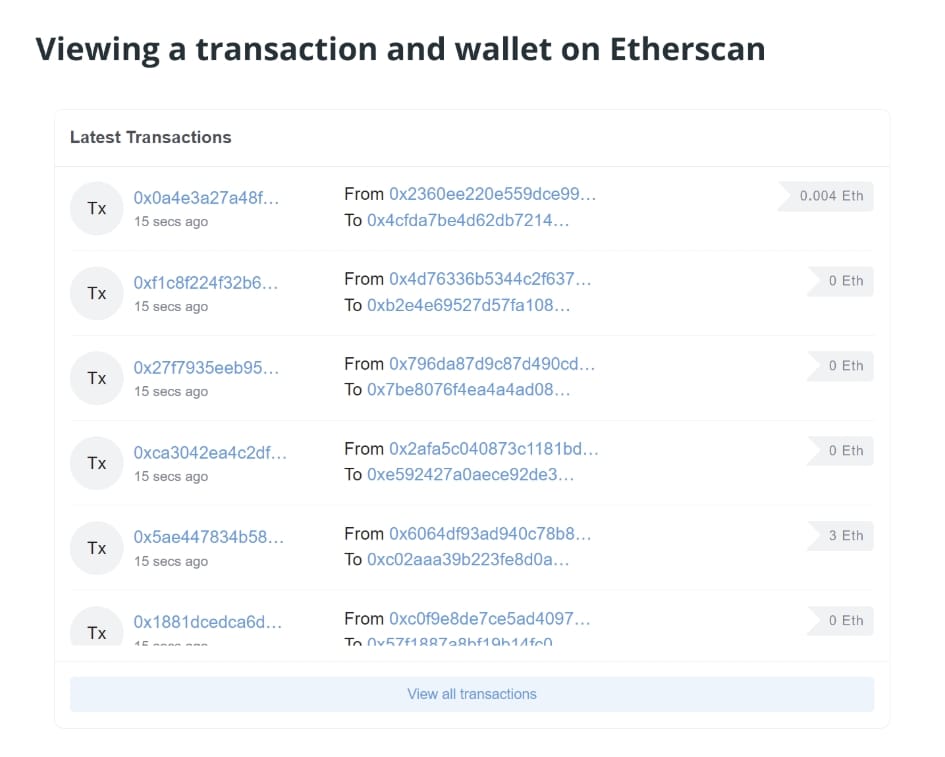Click the 3 Eth value badge

843,536
